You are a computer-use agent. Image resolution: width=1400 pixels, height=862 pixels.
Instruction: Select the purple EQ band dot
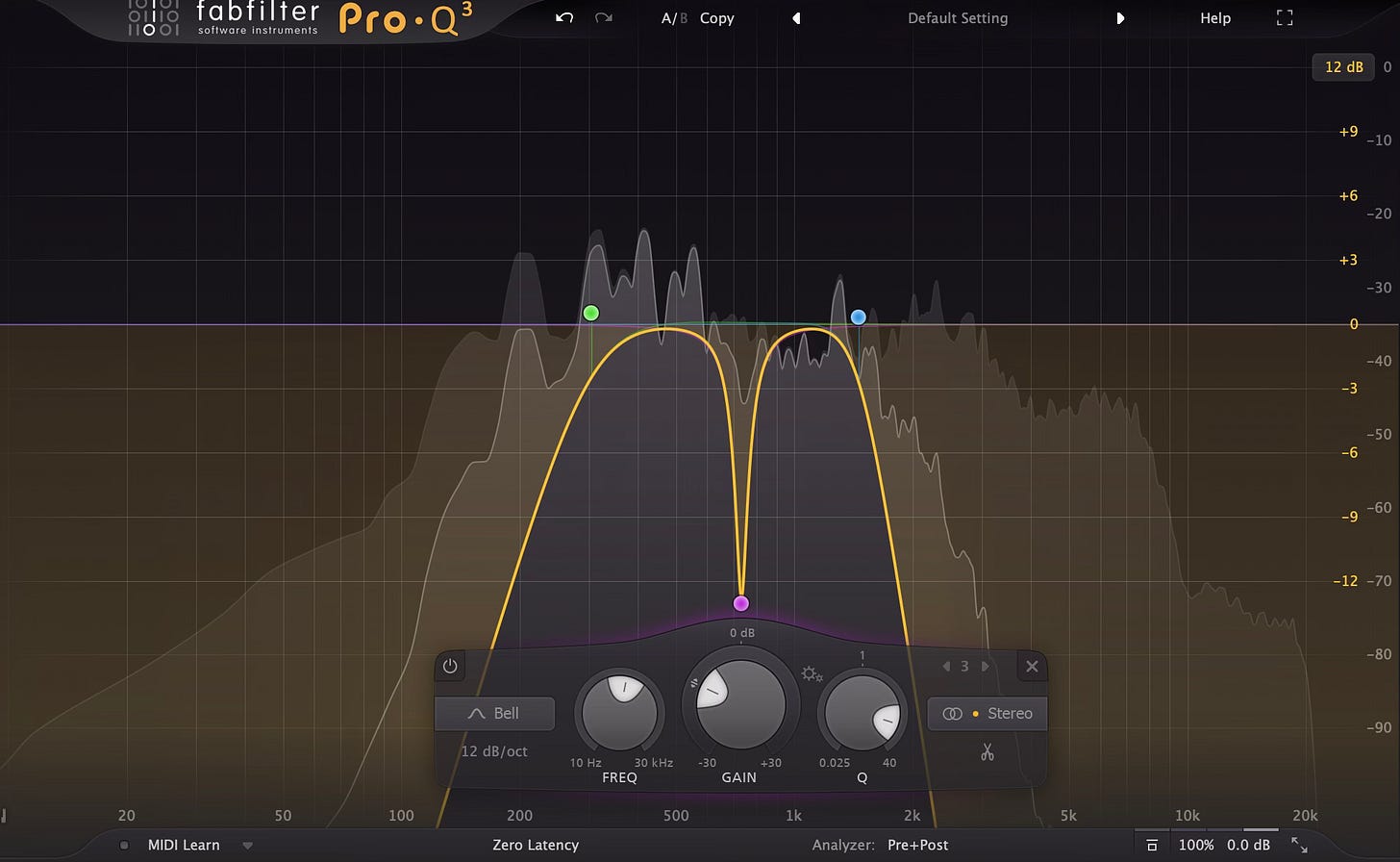click(740, 603)
